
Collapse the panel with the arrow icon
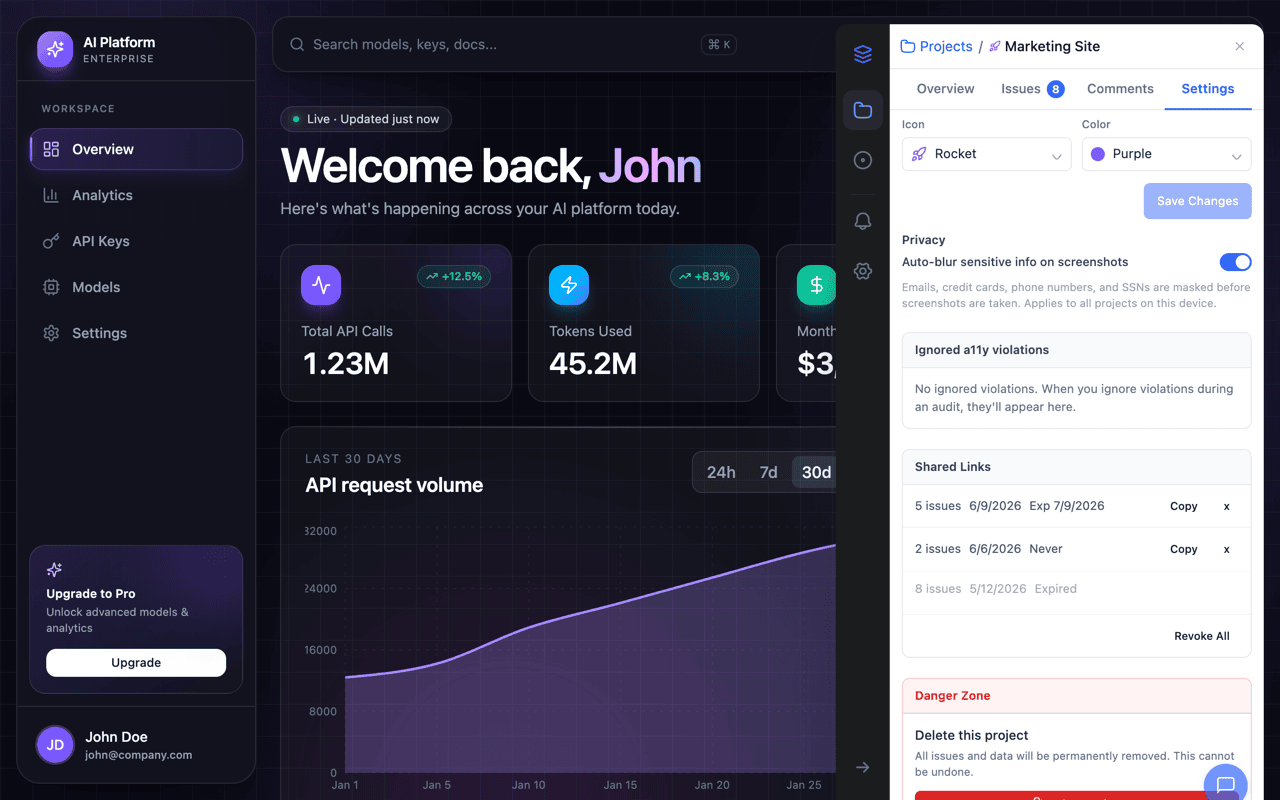(x=863, y=767)
